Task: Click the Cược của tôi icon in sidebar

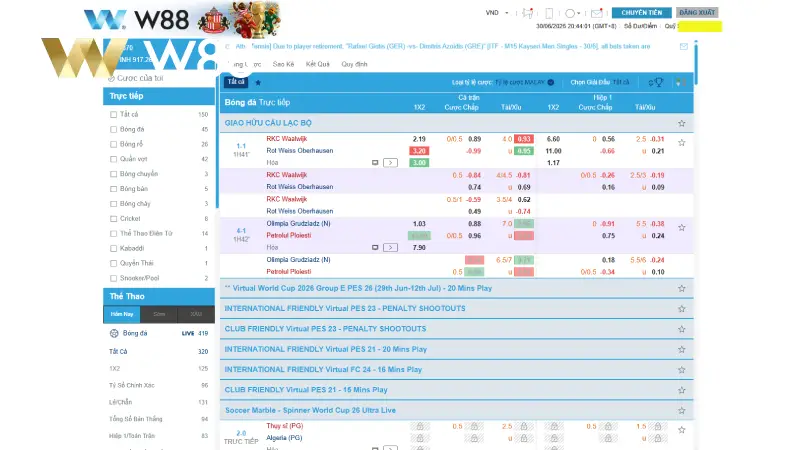Action: point(111,79)
